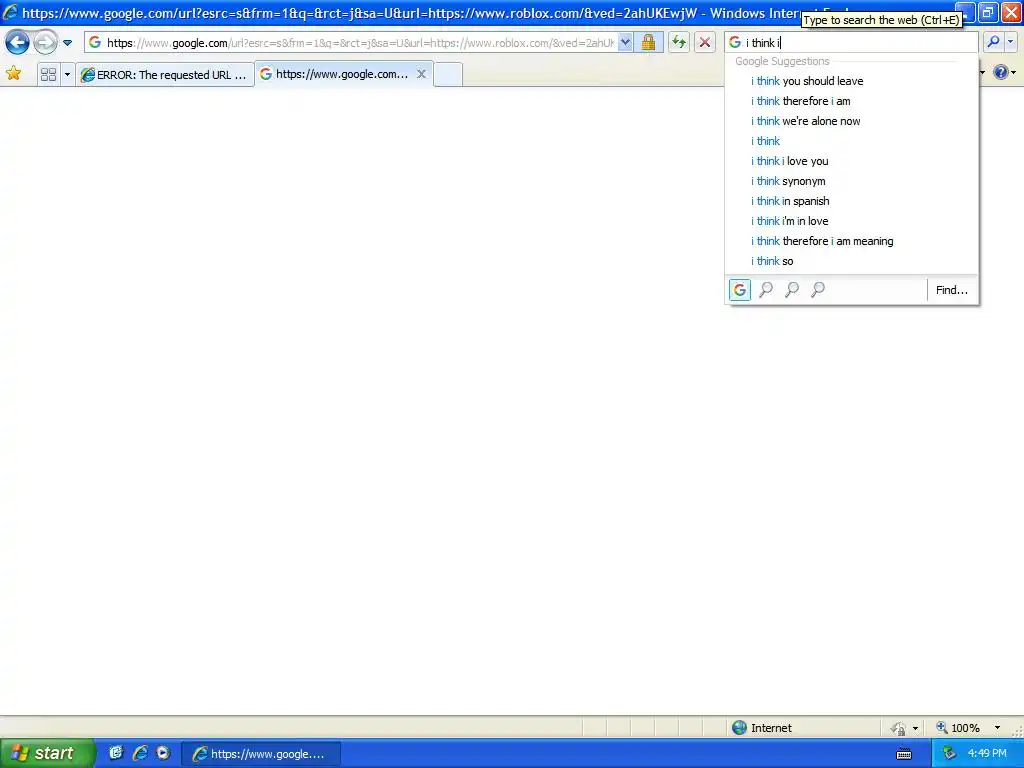Select the second search provider magnifier icon
Viewport: 1024px width, 768px height.
click(x=766, y=289)
